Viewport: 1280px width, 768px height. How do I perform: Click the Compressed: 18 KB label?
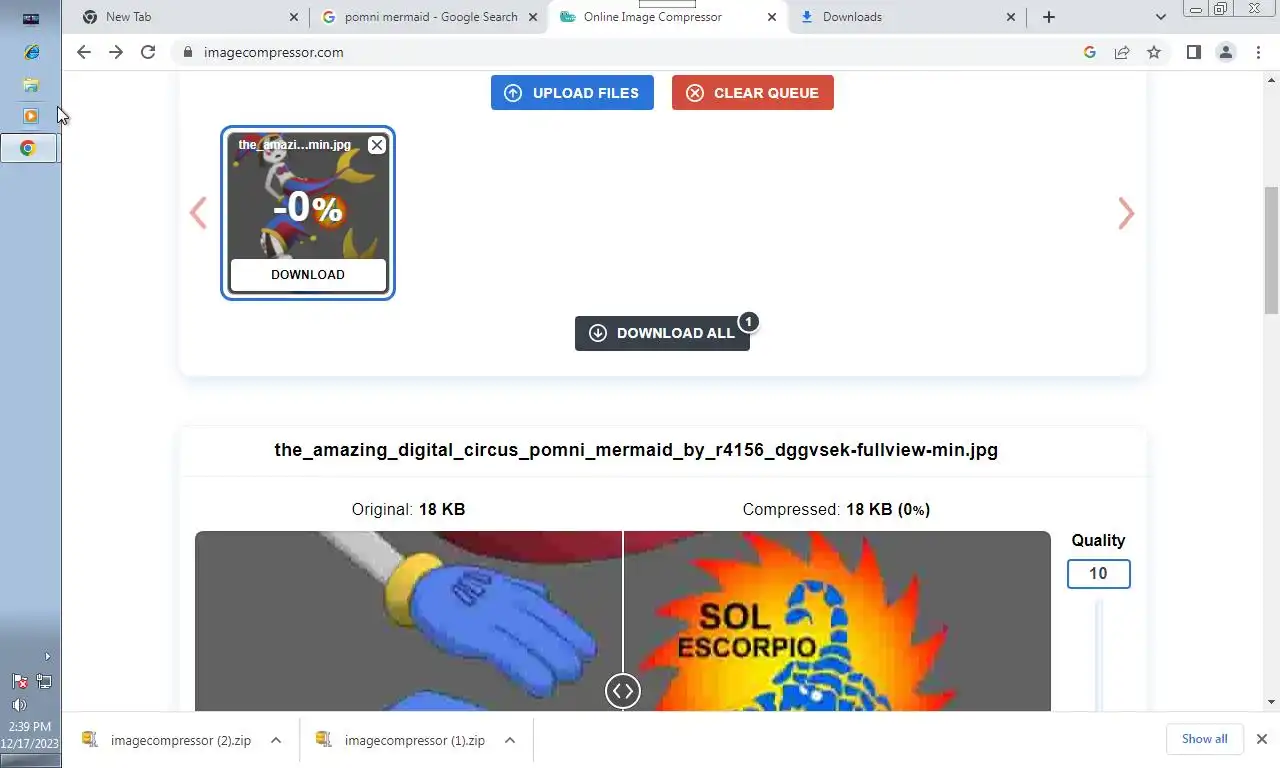tap(836, 509)
